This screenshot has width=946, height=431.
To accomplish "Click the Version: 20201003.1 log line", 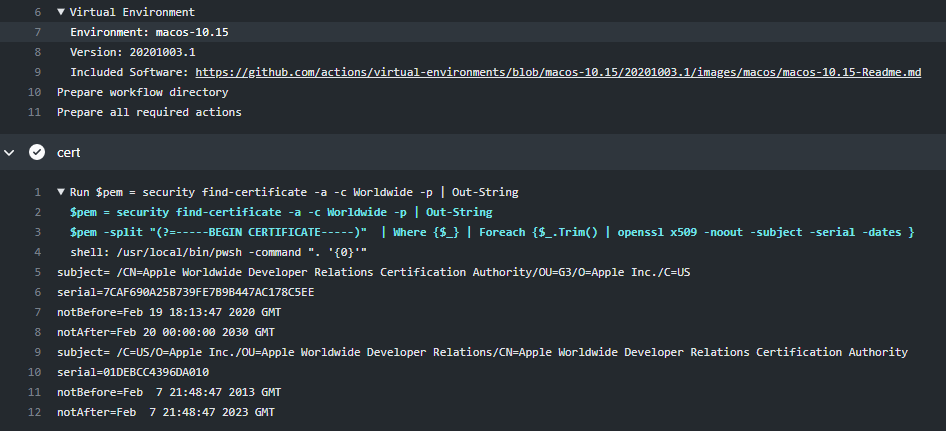I will pyautogui.click(x=133, y=52).
